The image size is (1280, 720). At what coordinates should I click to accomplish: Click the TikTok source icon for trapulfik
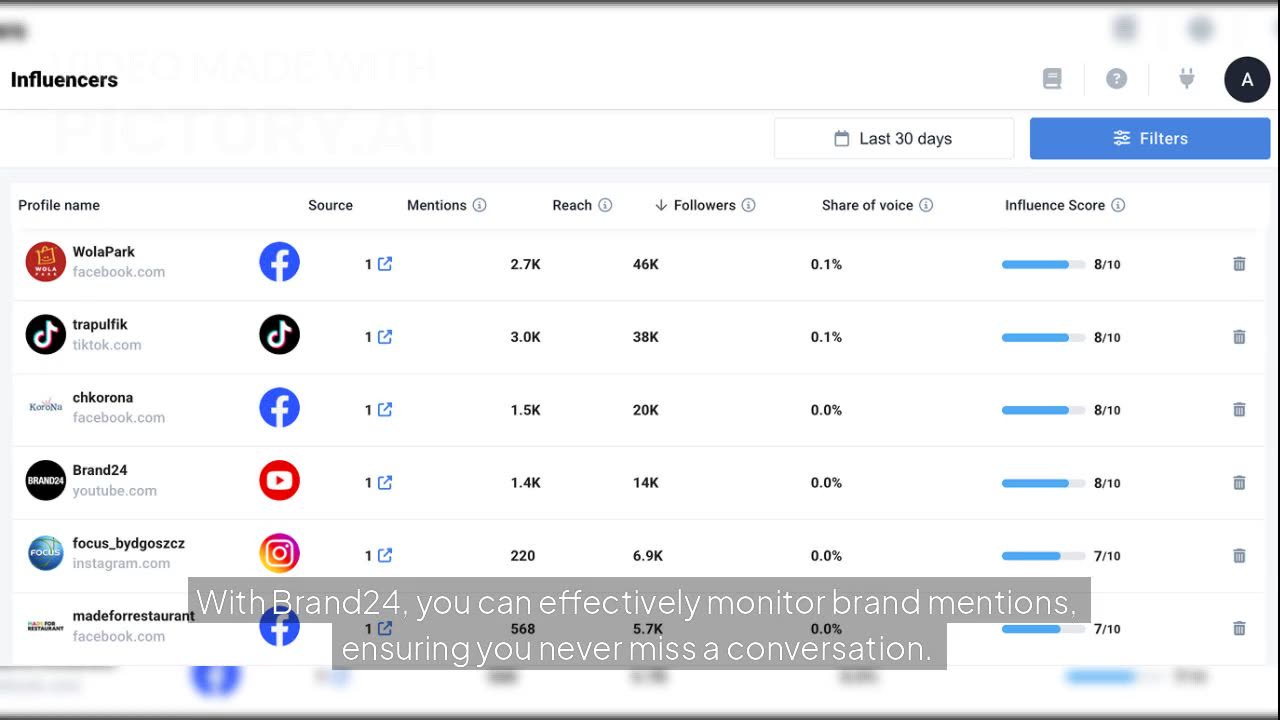coord(280,335)
